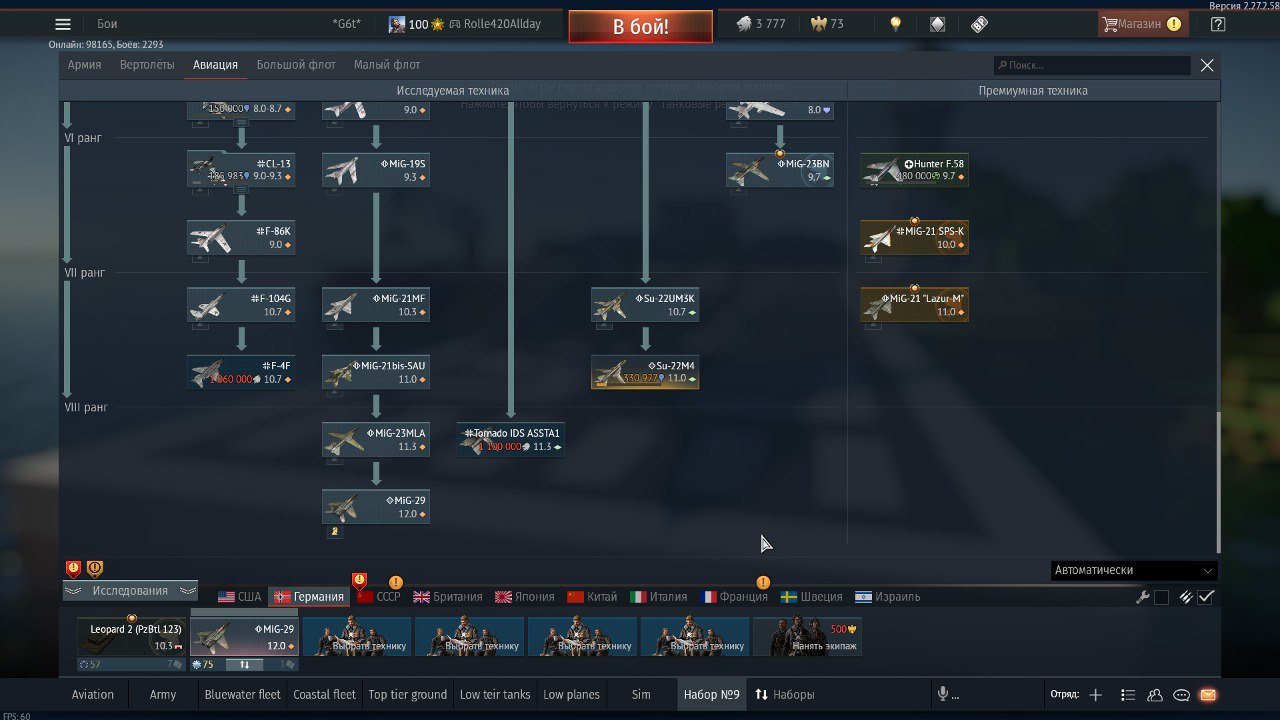Select США nation tab
Screen dimensions: 1280x720
click(240, 597)
